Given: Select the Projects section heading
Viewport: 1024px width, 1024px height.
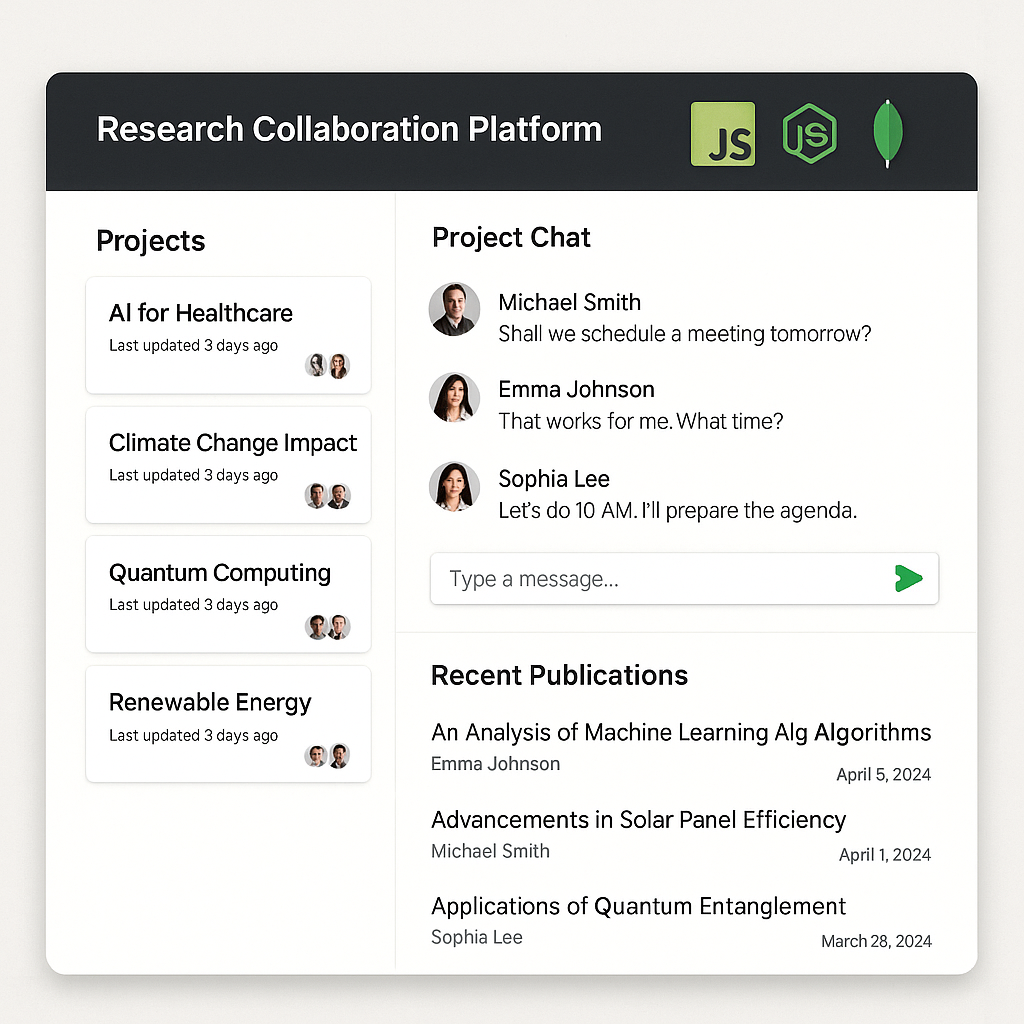Looking at the screenshot, I should [150, 240].
